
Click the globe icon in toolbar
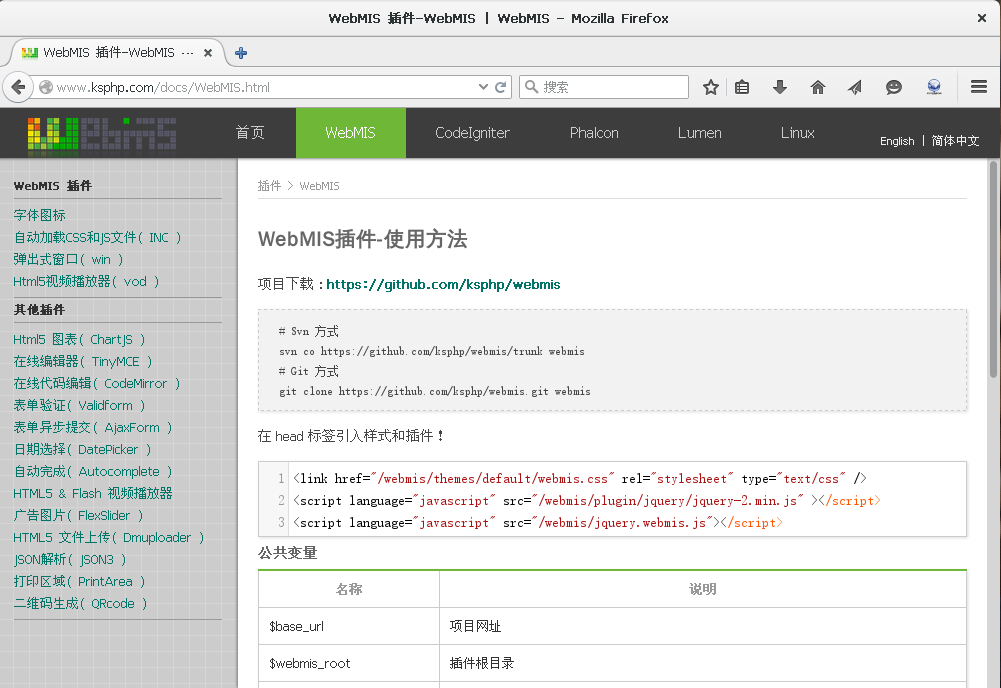(934, 87)
